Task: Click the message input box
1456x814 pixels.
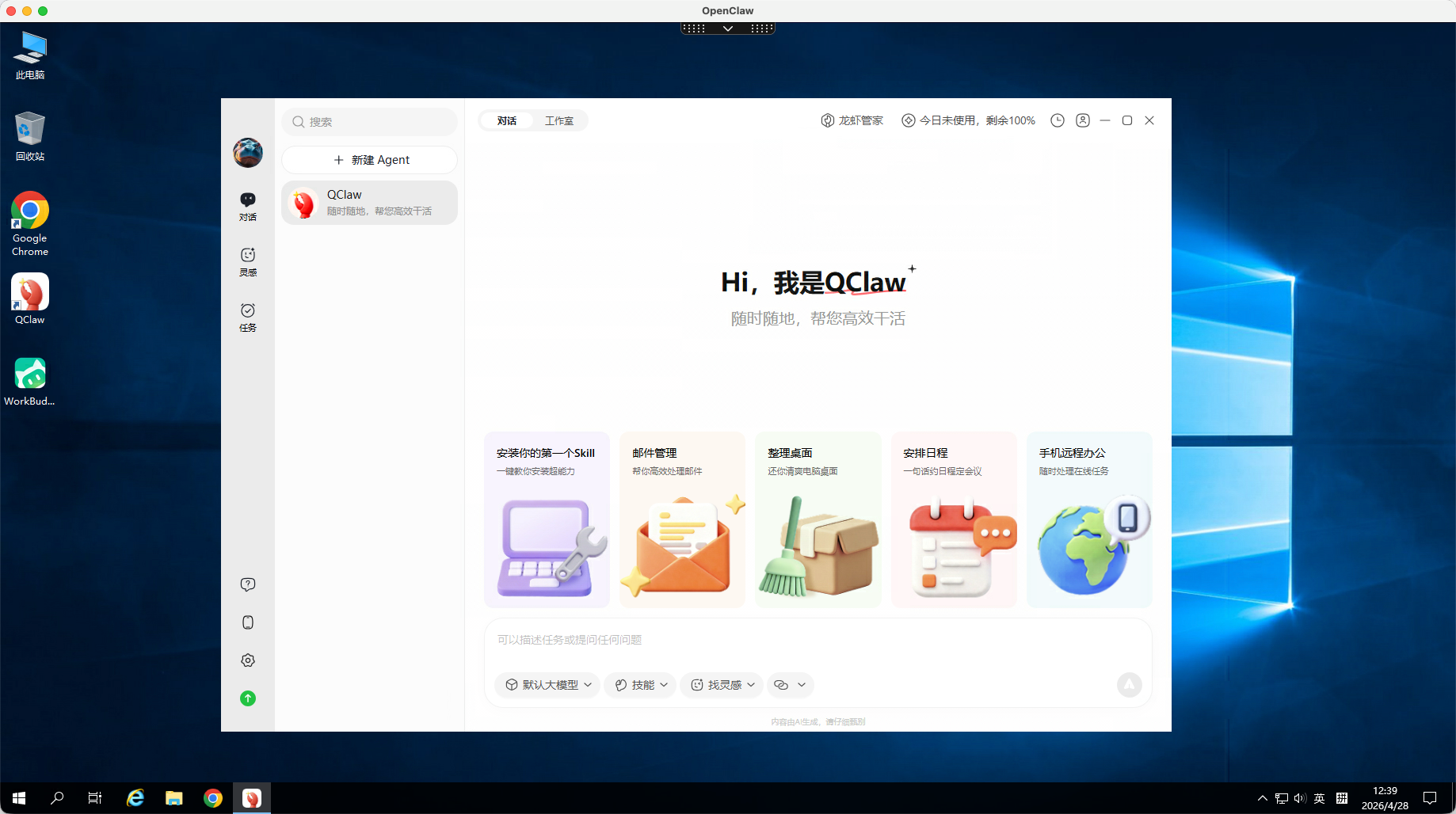Action: pyautogui.click(x=818, y=641)
